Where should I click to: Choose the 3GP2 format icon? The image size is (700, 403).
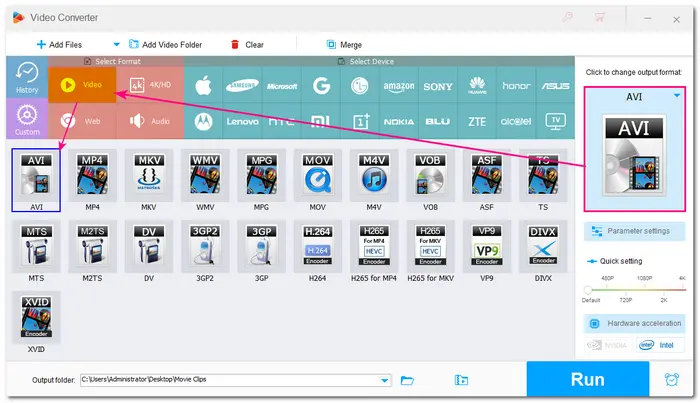click(x=205, y=246)
